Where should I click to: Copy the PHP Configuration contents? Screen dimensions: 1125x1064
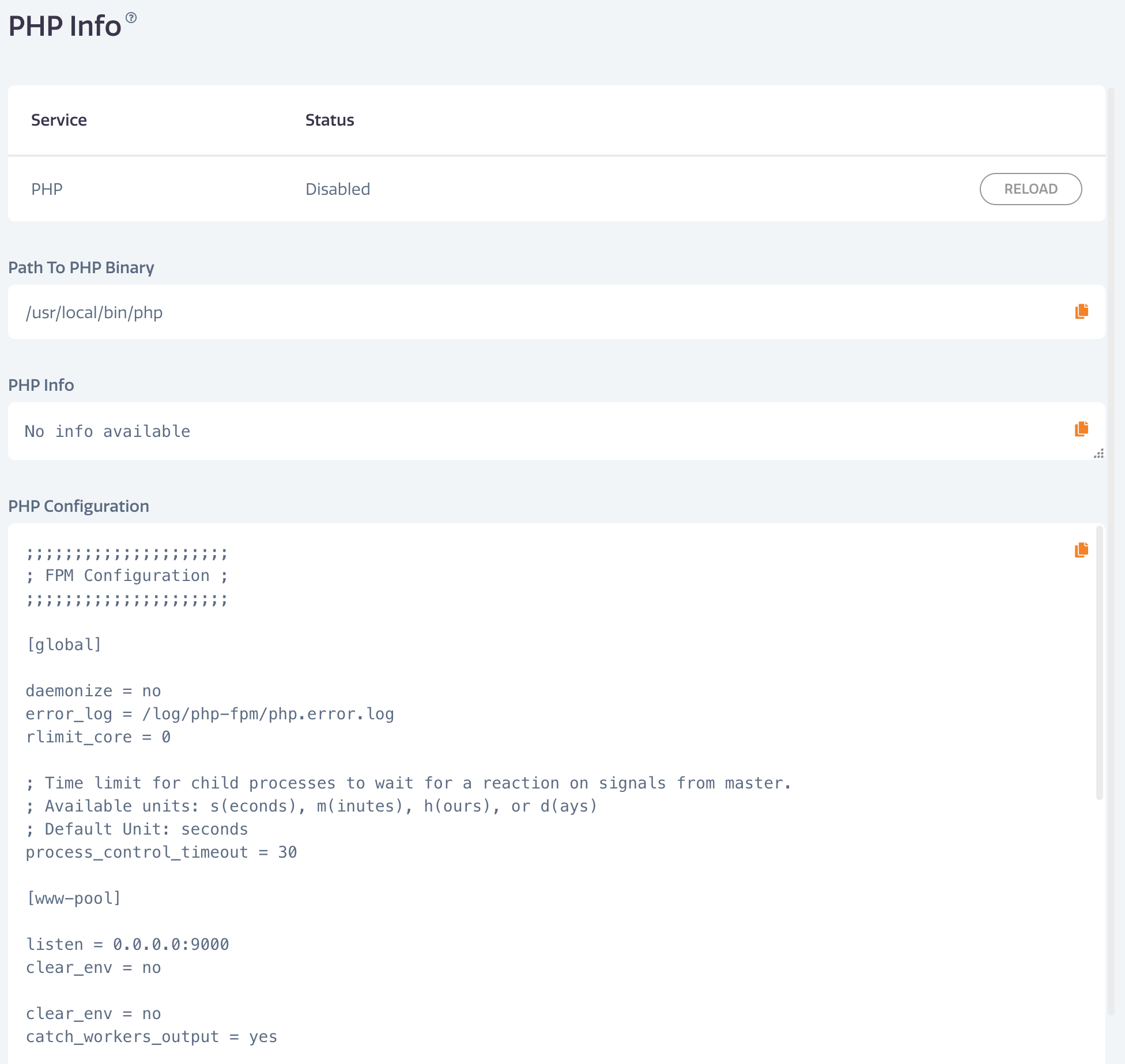click(x=1081, y=550)
